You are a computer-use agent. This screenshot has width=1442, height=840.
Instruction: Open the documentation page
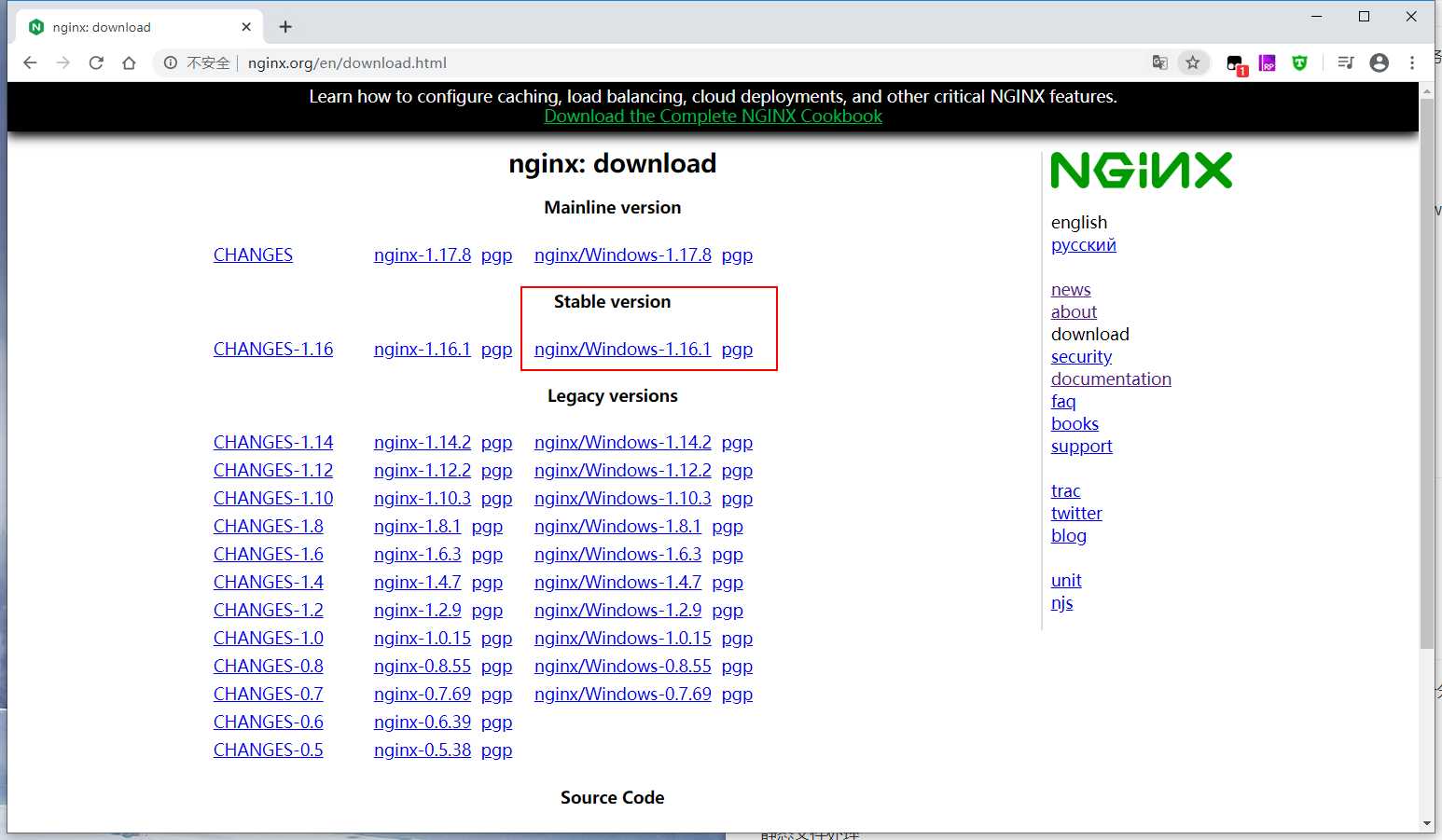click(1111, 379)
